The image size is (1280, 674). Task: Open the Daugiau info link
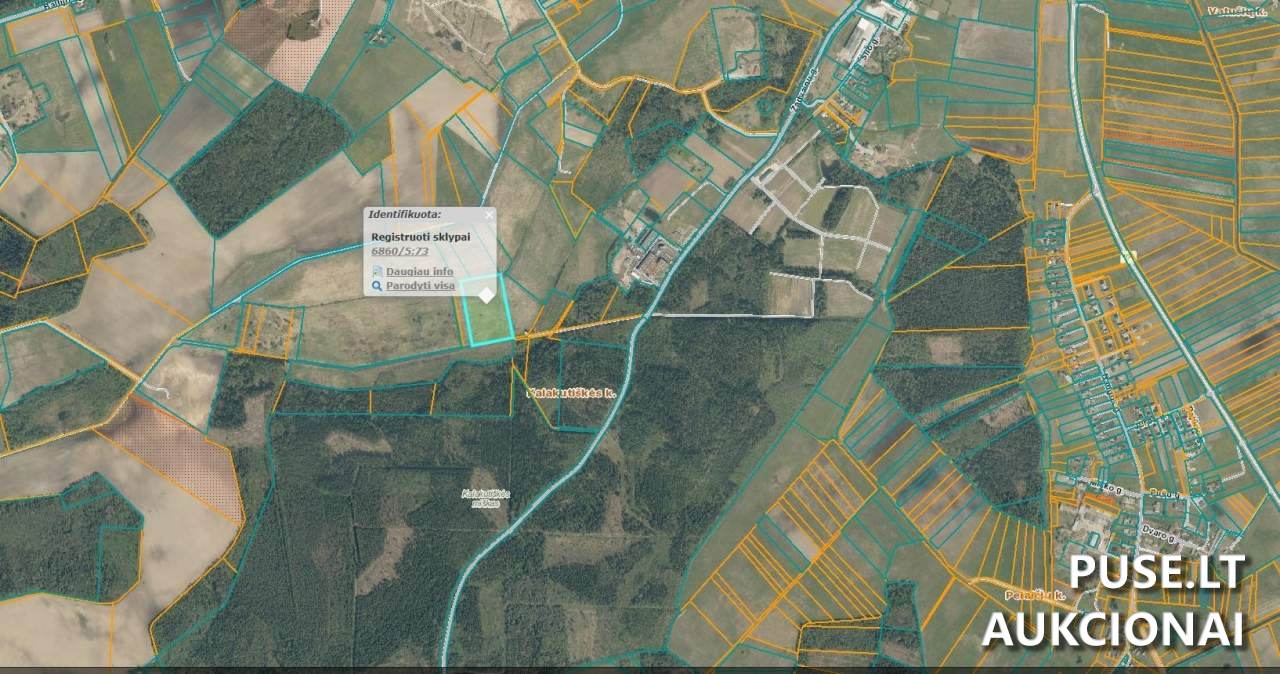pyautogui.click(x=419, y=271)
